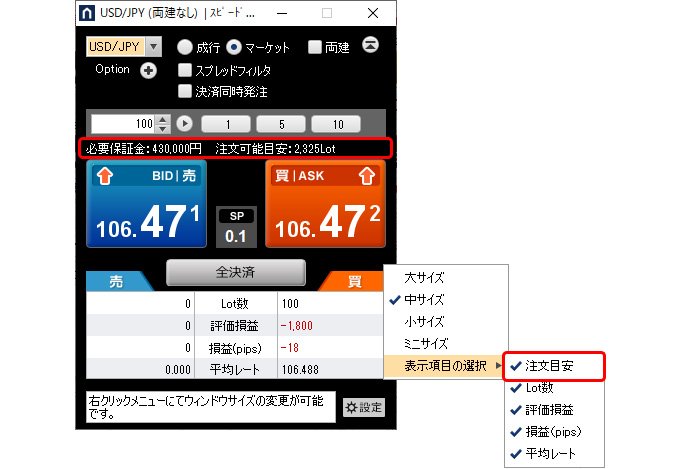Select the マーケット radio button
Screen dimensions: 680x469
234,47
